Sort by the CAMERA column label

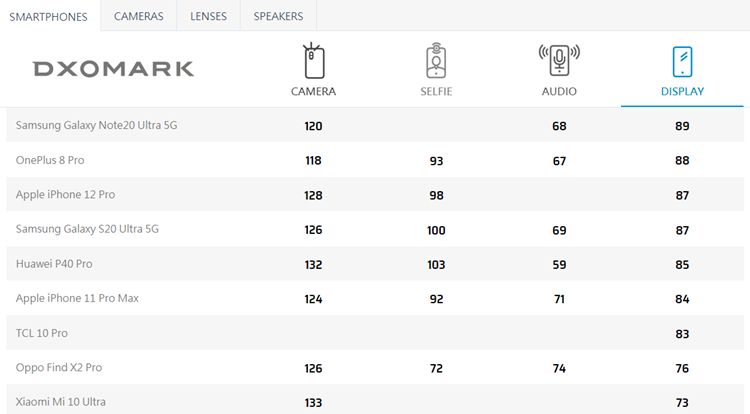pos(313,91)
